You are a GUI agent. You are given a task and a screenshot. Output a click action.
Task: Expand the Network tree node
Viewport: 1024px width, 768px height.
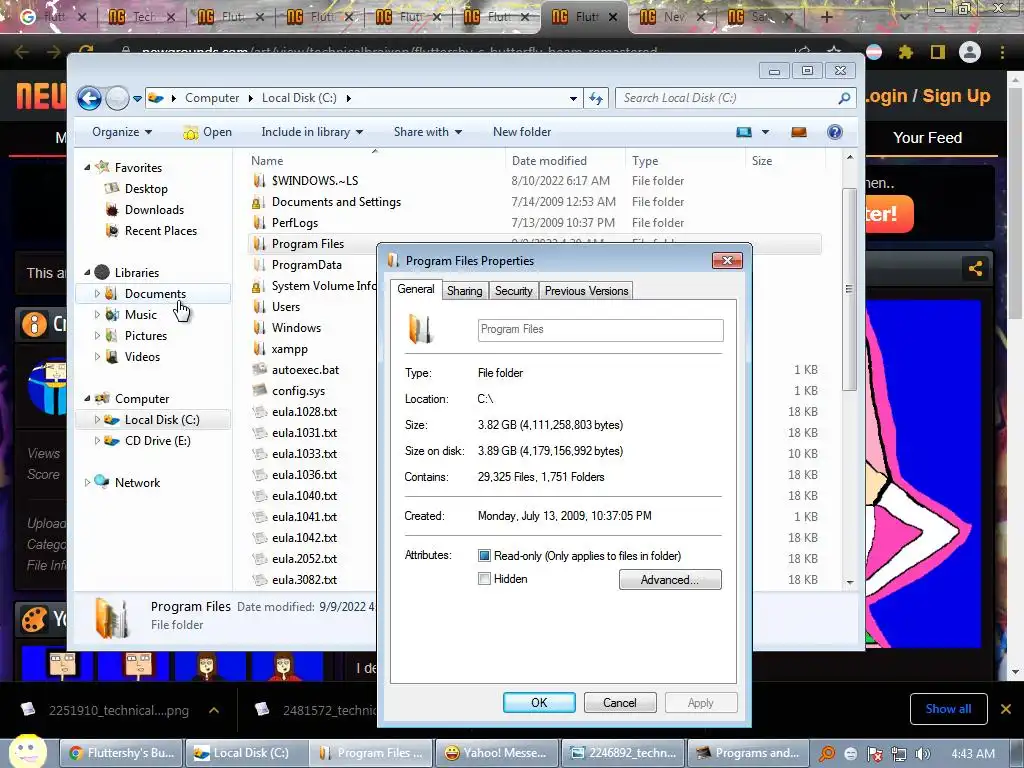(88, 483)
